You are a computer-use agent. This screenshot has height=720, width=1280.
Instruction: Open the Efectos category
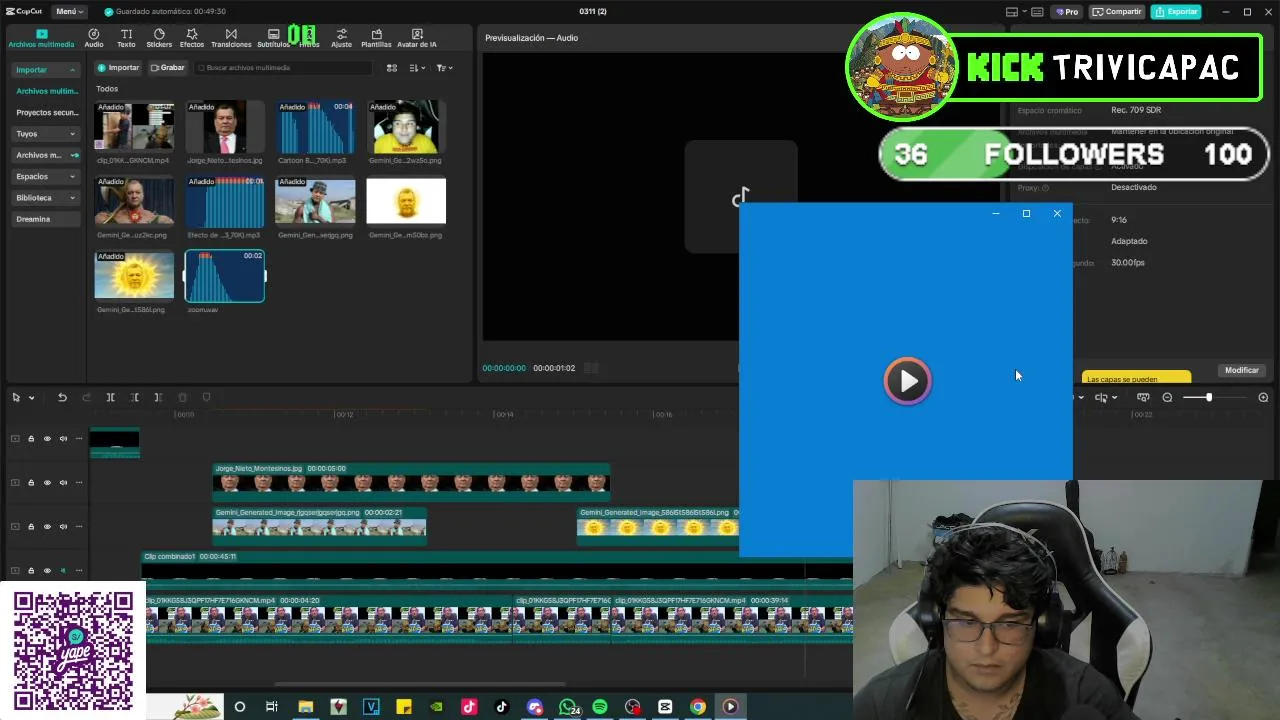[x=192, y=38]
